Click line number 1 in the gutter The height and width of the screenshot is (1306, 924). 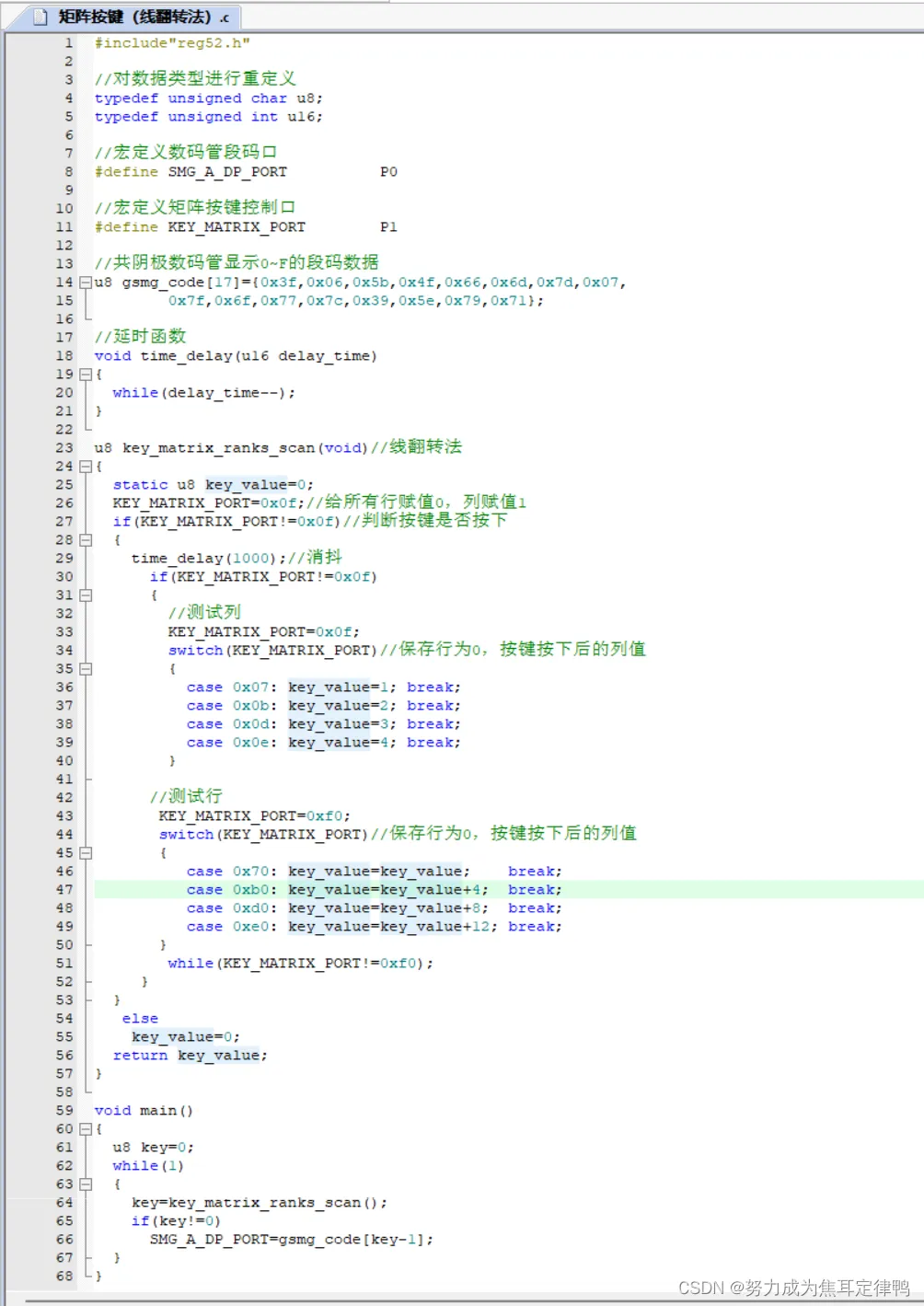(x=68, y=43)
